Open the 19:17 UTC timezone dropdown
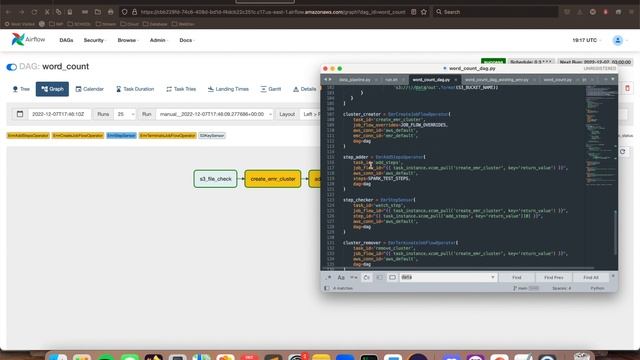The height and width of the screenshot is (360, 640). pos(587,40)
